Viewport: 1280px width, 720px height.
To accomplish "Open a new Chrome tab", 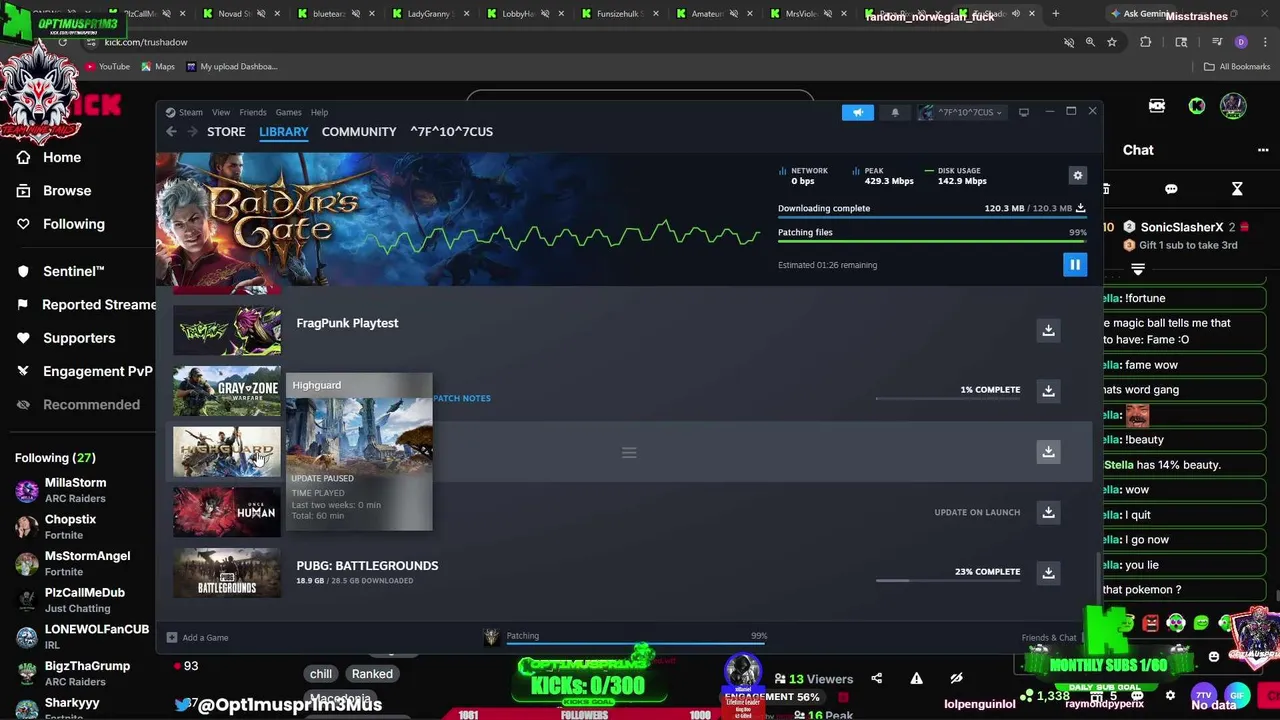I will pos(1055,14).
